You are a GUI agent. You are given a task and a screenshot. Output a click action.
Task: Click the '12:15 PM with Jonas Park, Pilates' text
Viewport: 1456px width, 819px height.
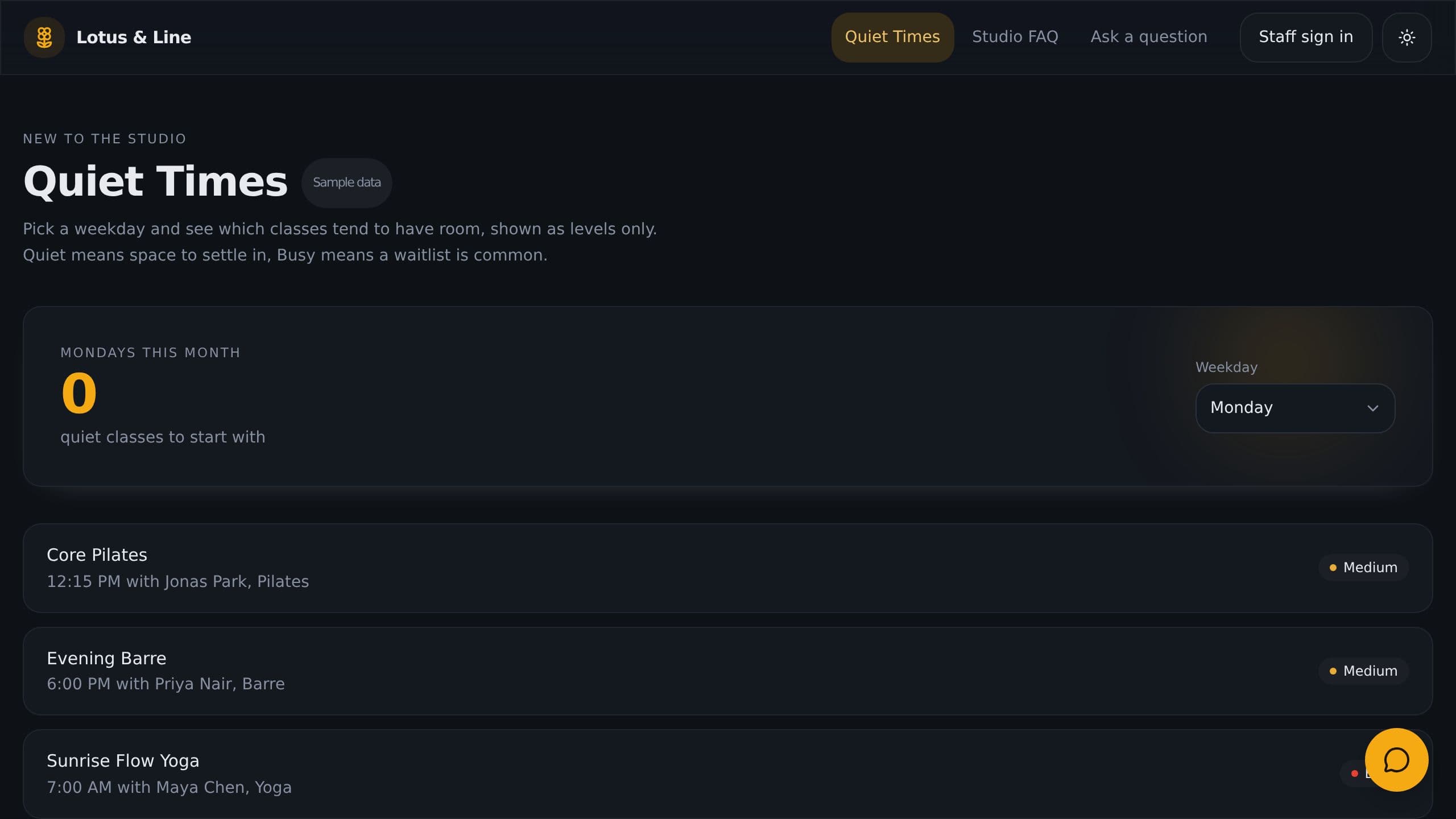coord(177,581)
